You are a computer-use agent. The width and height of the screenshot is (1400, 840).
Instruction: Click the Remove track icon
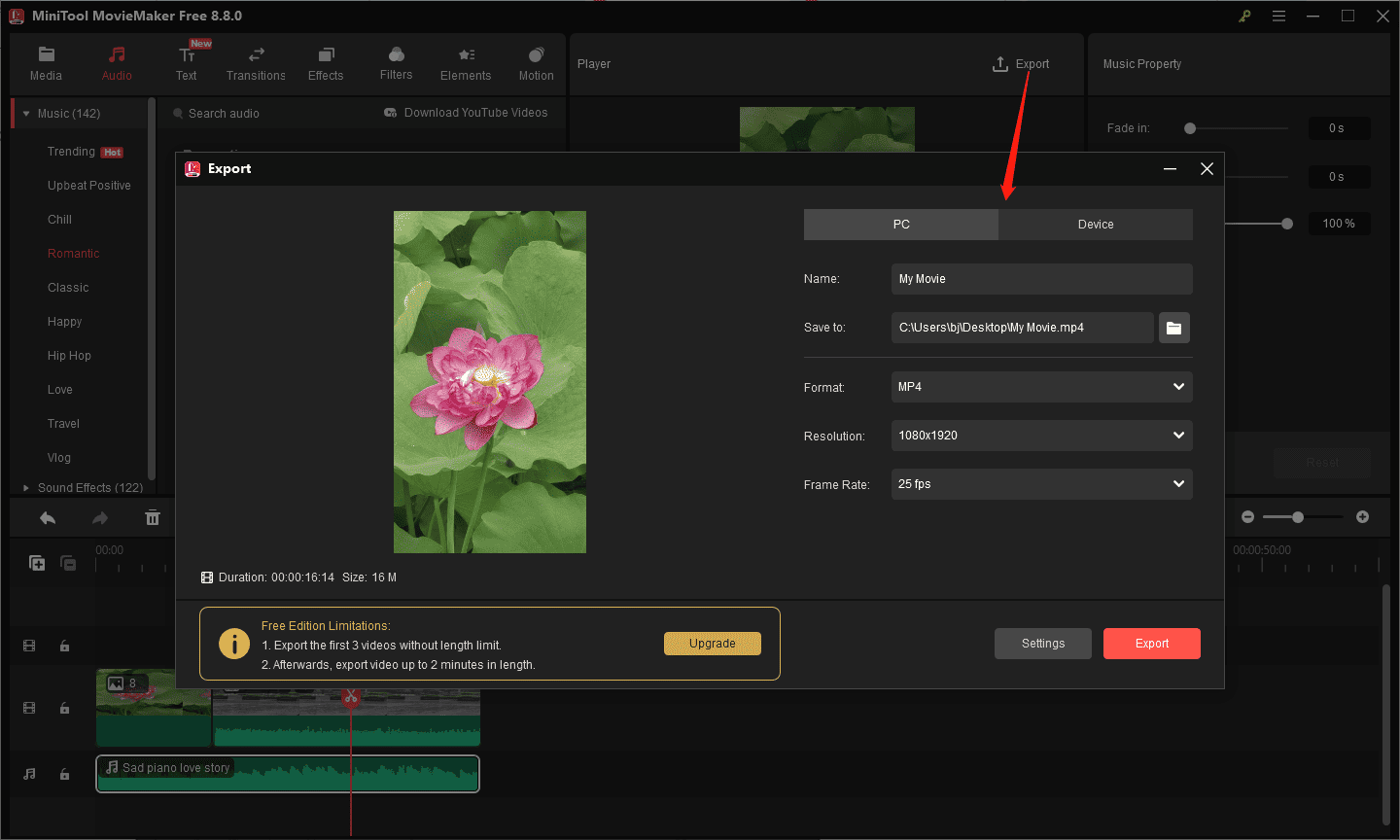point(68,563)
